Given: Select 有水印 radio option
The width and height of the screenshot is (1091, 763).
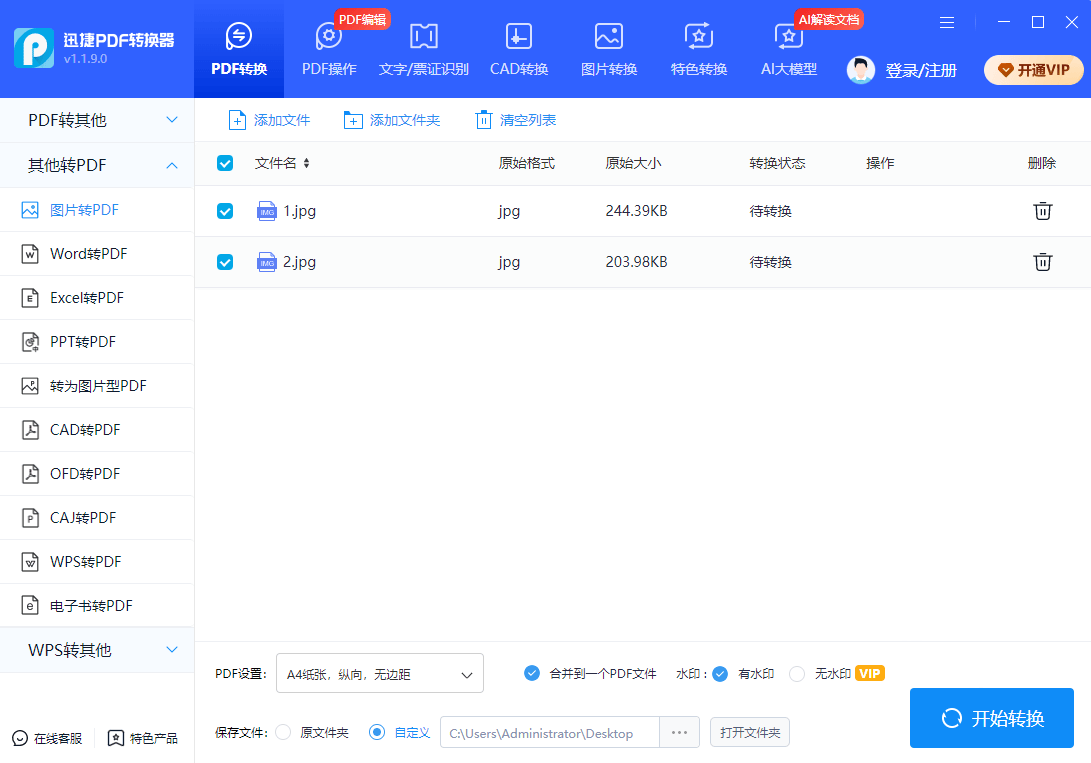Looking at the screenshot, I should click(720, 674).
